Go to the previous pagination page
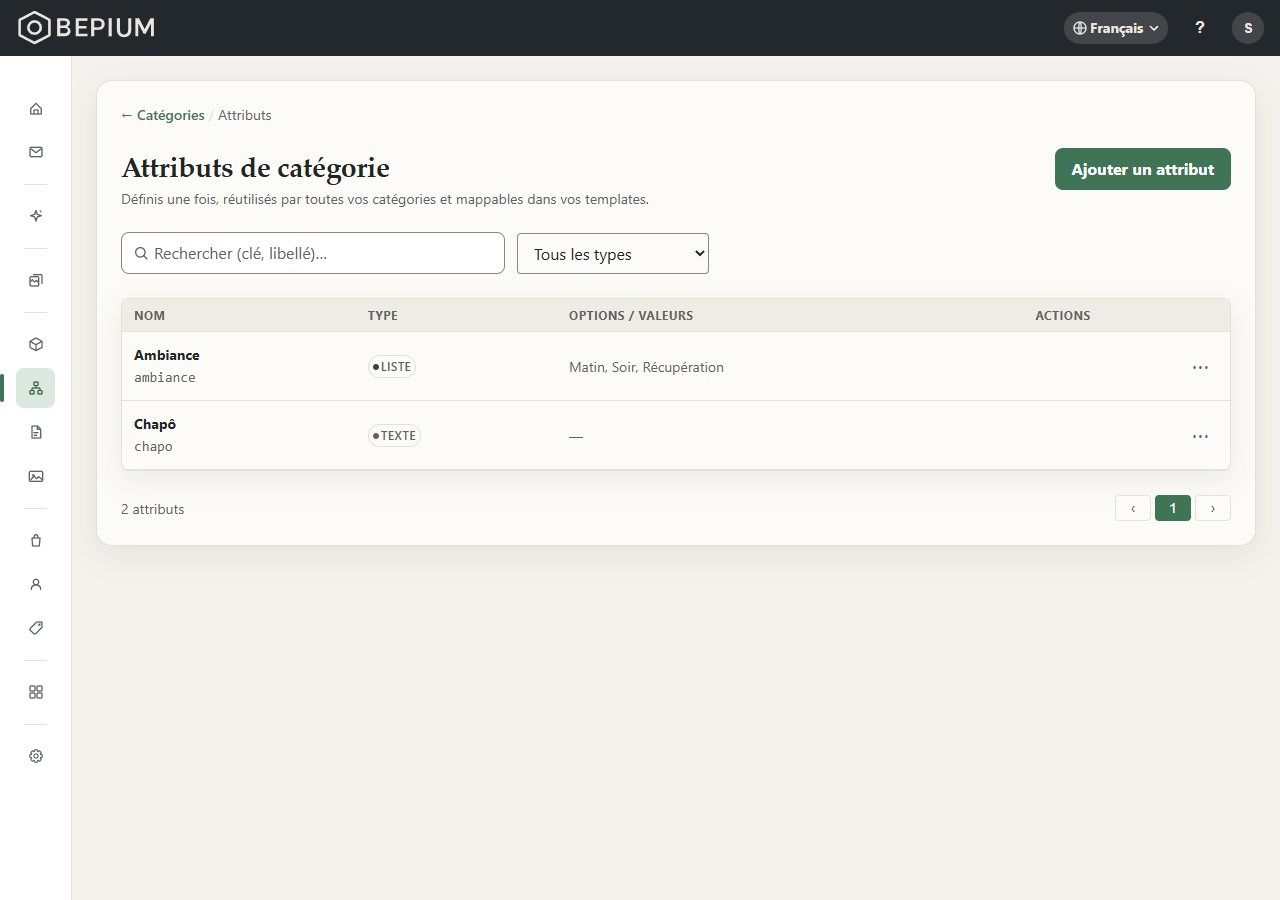This screenshot has width=1280, height=900. click(x=1133, y=508)
